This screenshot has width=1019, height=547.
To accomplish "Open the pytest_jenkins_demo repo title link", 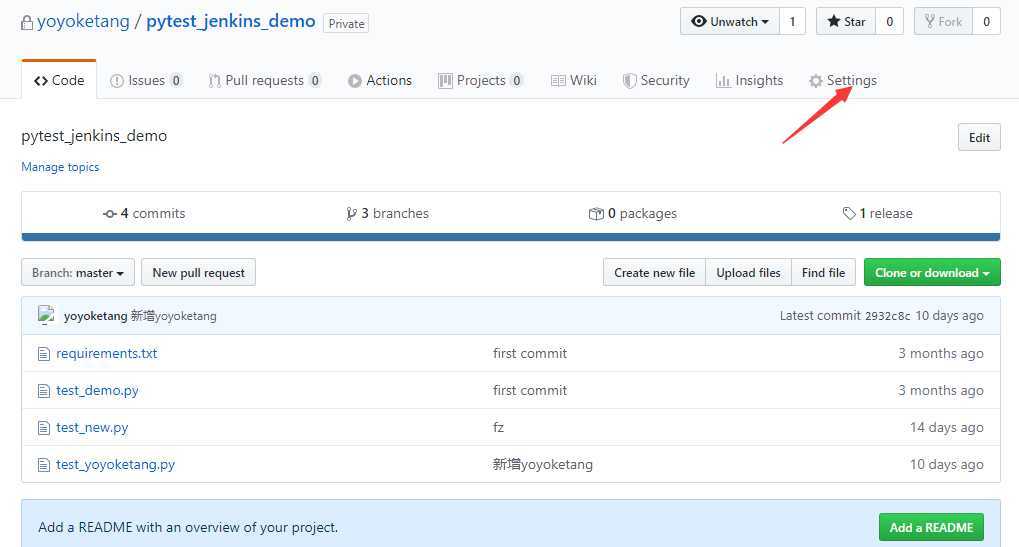I will 231,21.
